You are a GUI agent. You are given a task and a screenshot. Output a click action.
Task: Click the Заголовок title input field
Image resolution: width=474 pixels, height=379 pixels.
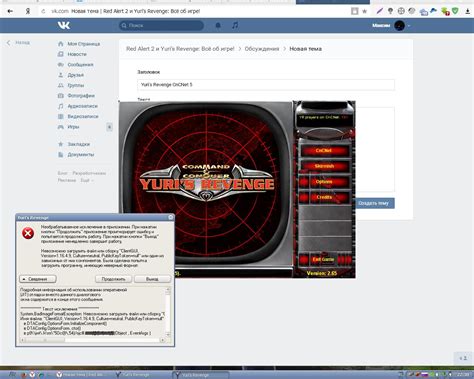click(266, 85)
